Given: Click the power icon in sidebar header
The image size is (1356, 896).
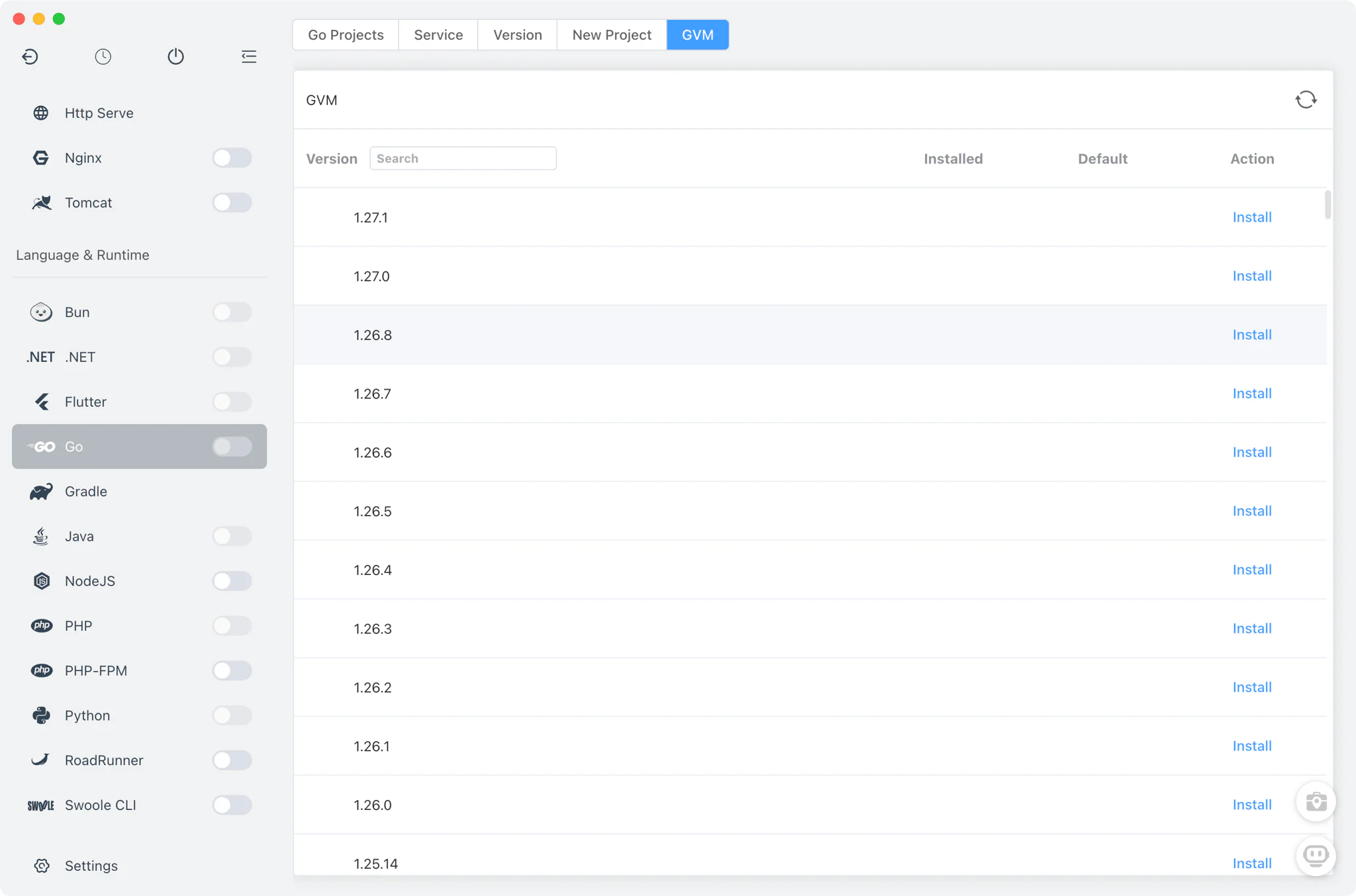Looking at the screenshot, I should [x=175, y=56].
